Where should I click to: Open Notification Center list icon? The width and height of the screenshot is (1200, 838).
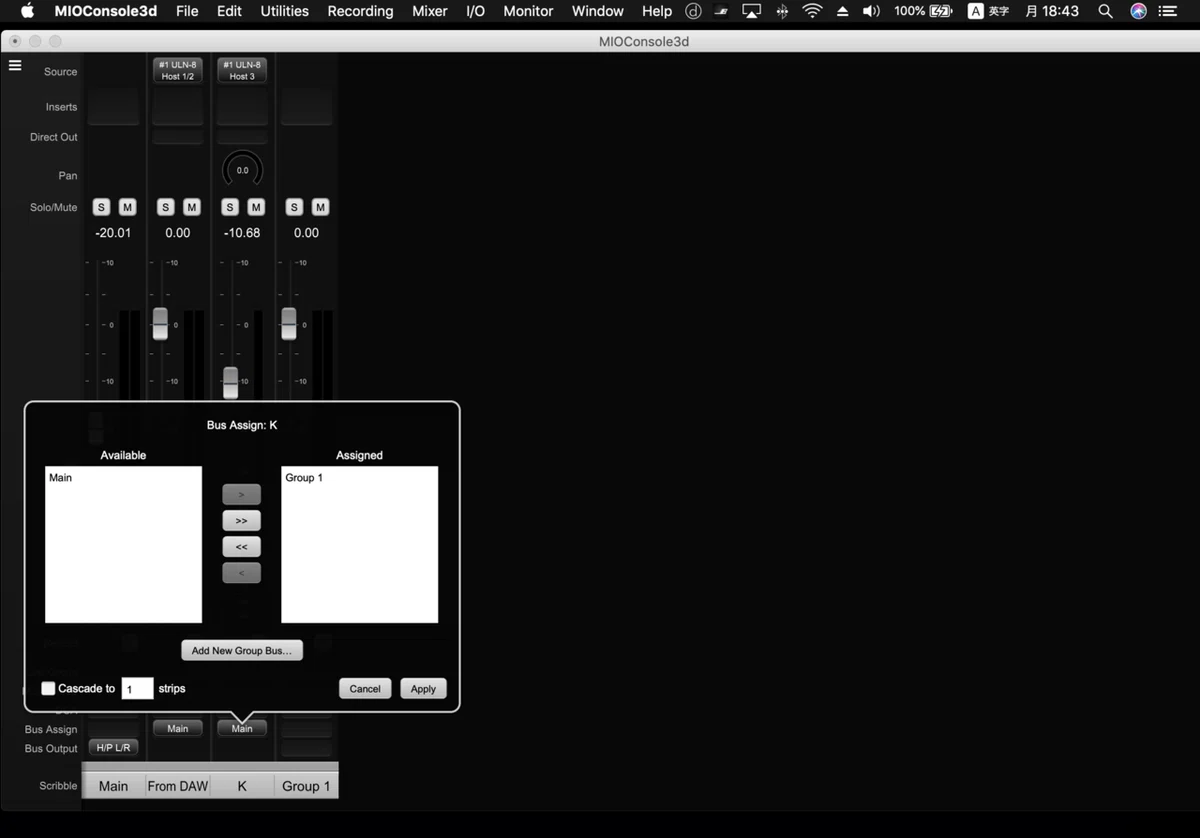click(1167, 11)
